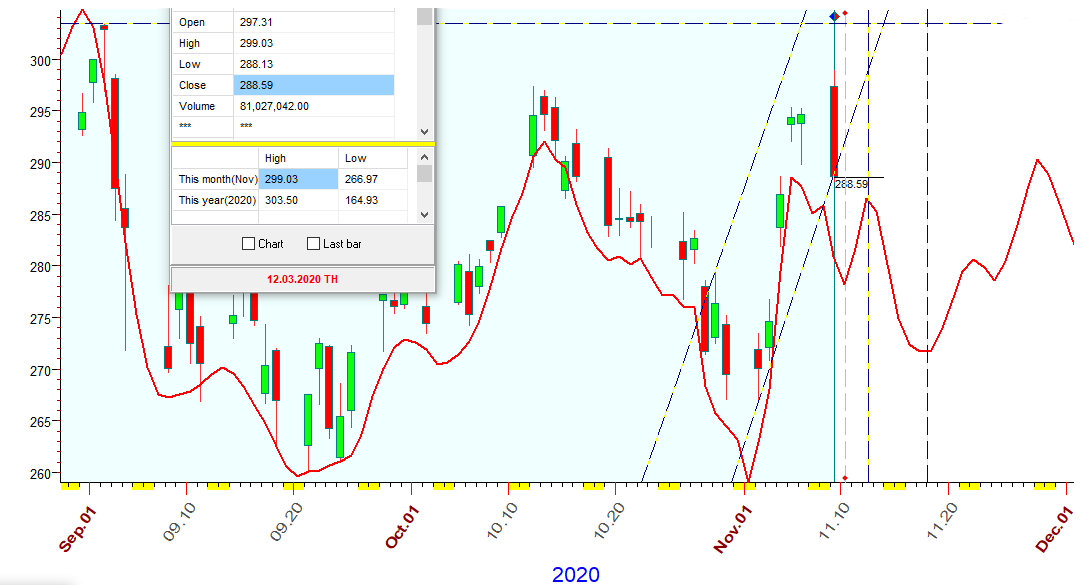
Task: Click the 288.59 price label on the chart
Action: (851, 185)
